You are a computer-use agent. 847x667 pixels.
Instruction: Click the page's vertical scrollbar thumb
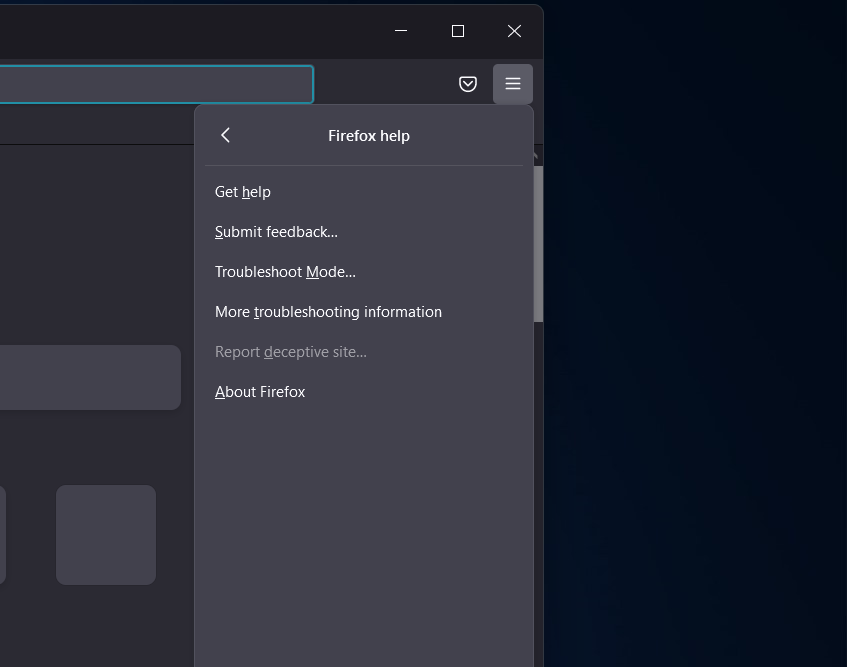pos(538,245)
